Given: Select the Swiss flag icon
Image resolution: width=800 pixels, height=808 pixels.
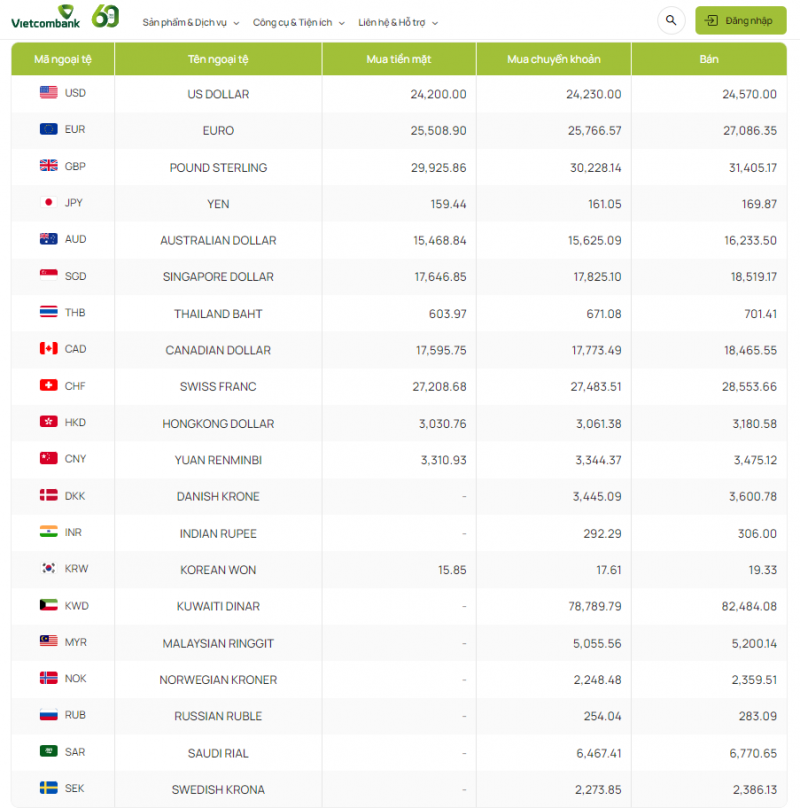Looking at the screenshot, I should (49, 386).
